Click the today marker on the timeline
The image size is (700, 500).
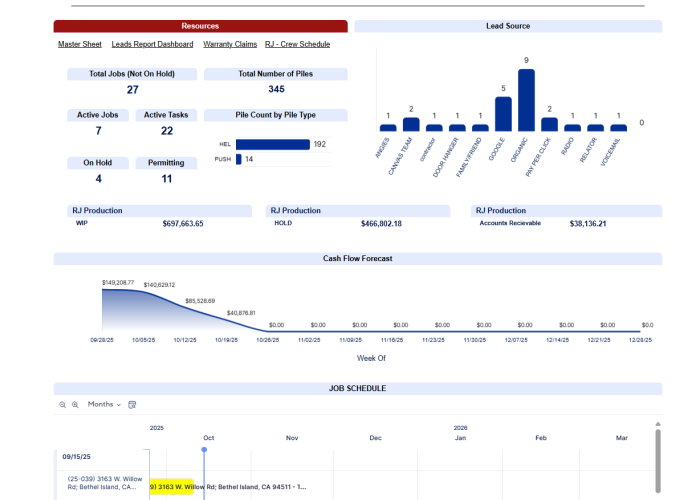point(204,450)
